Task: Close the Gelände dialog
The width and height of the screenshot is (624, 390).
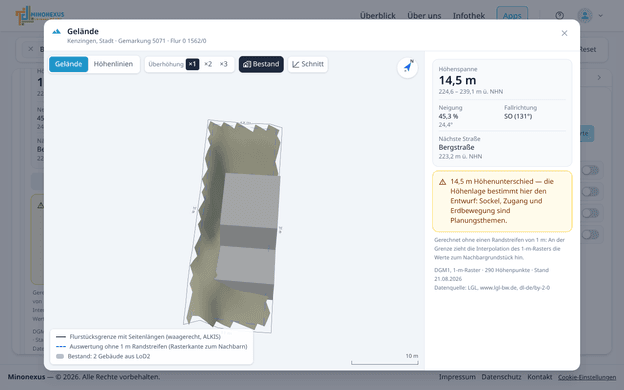Action: 564,33
